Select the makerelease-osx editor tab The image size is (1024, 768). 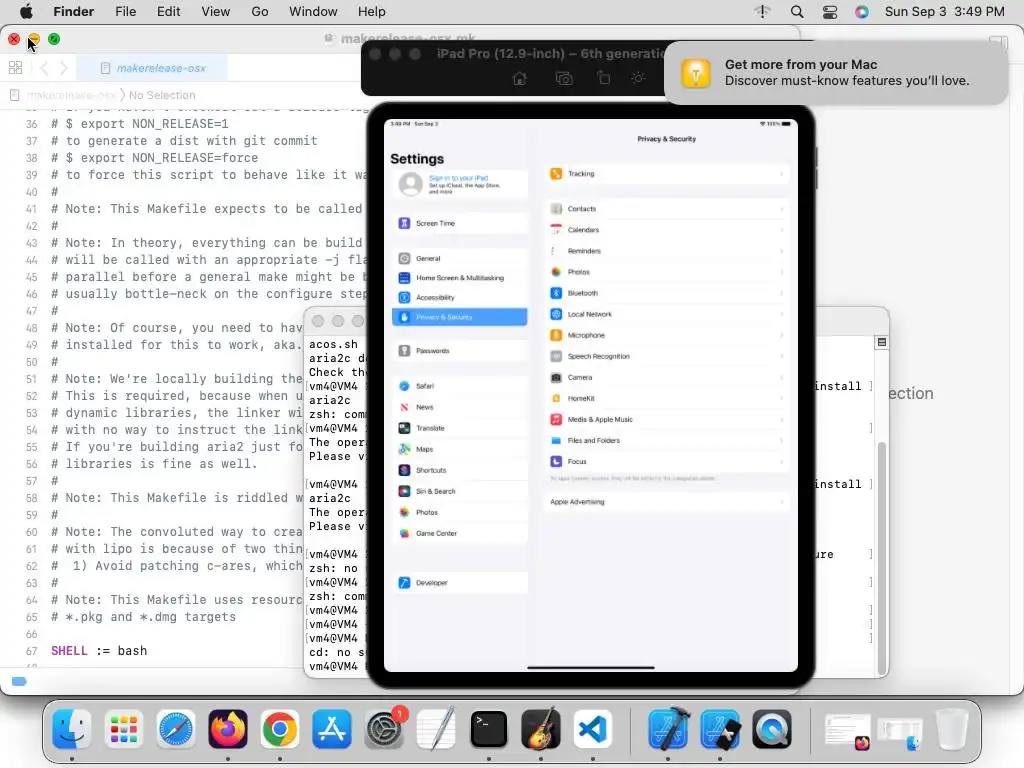[152, 68]
